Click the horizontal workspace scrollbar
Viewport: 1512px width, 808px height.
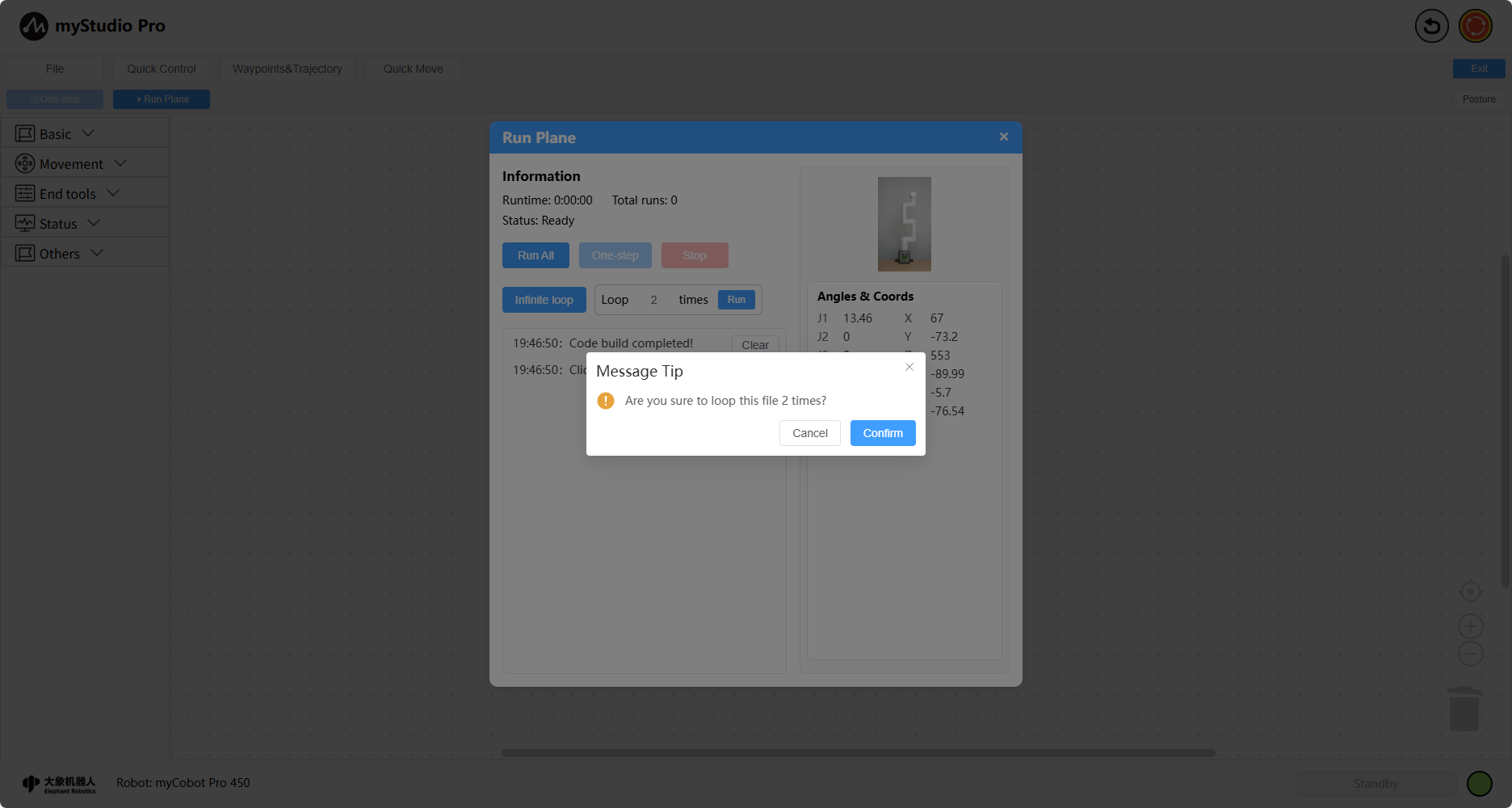858,753
